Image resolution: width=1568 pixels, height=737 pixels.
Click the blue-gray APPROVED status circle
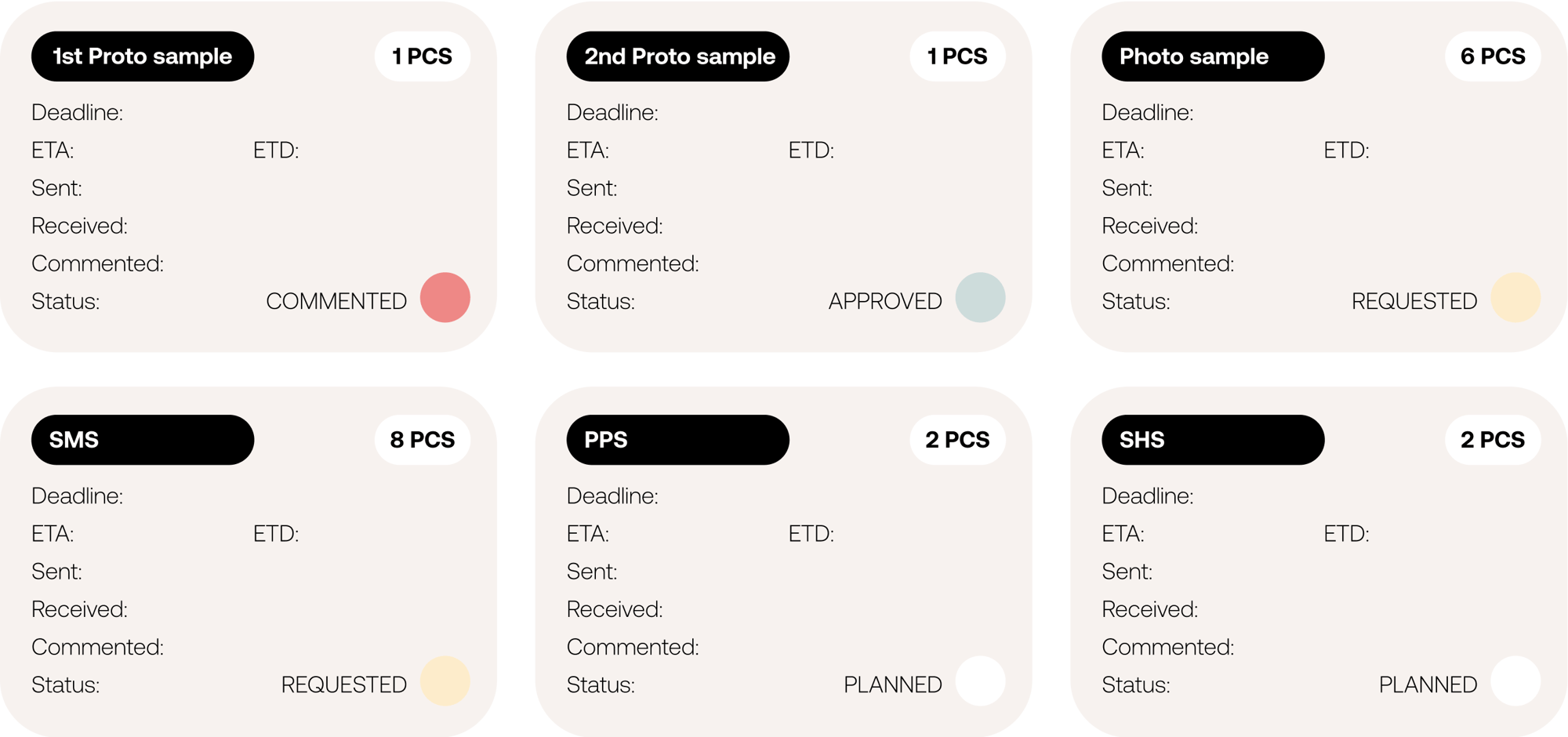980,297
